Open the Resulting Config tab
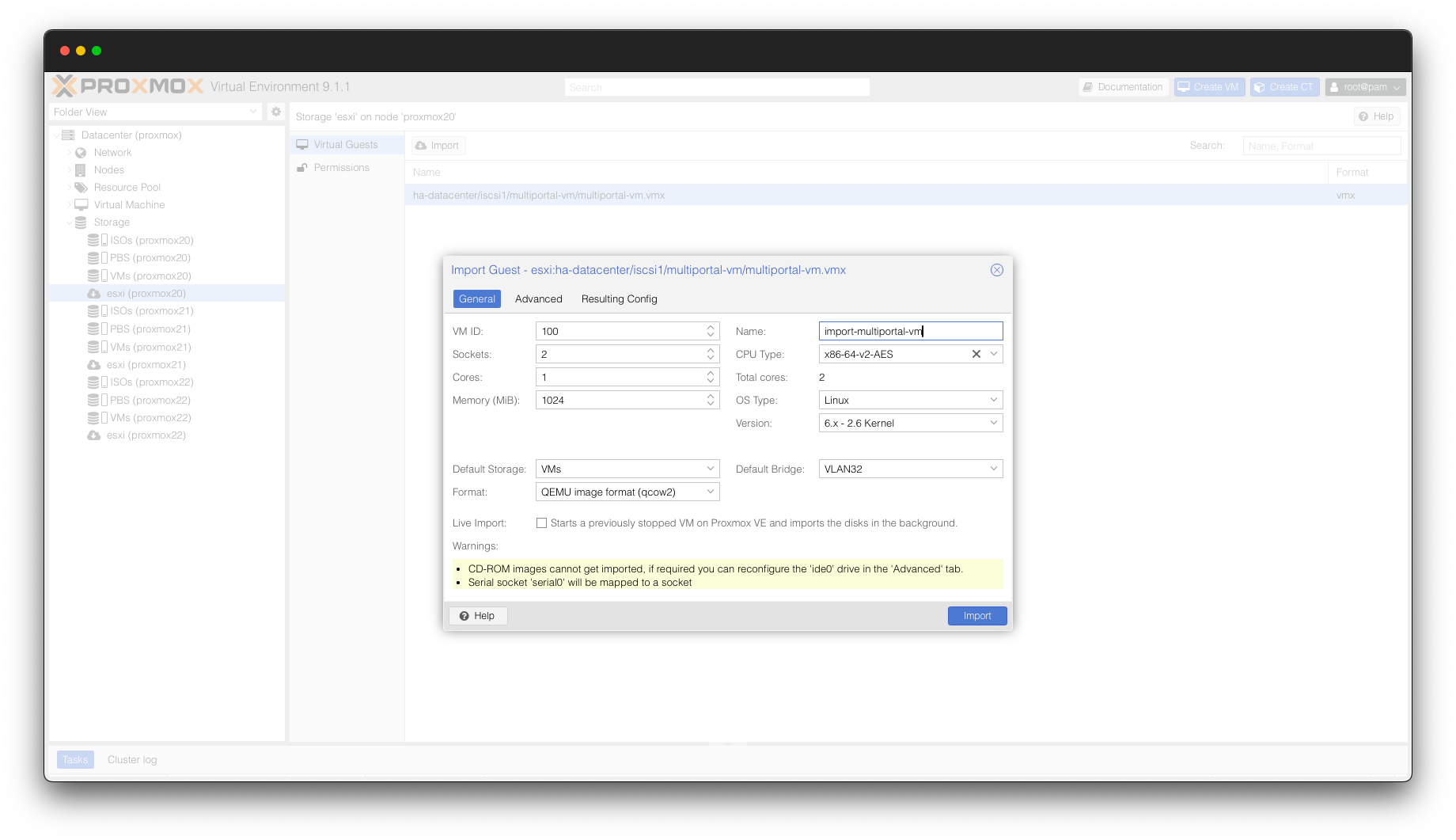Image resolution: width=1456 pixels, height=840 pixels. [619, 299]
